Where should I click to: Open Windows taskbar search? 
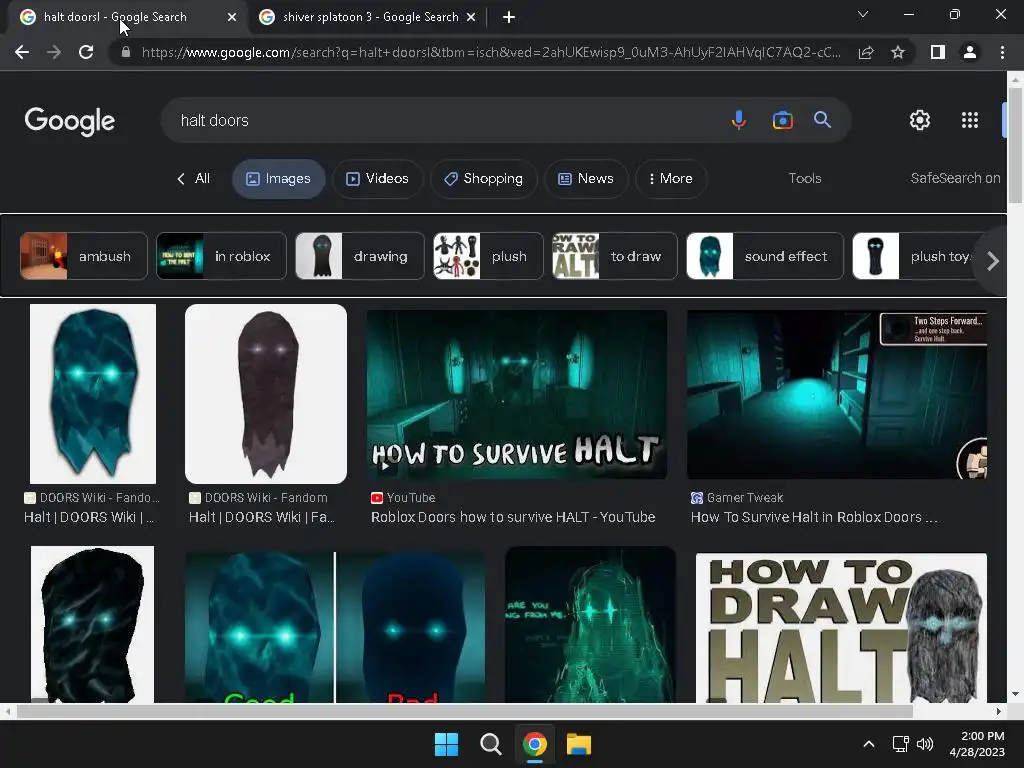coord(490,744)
